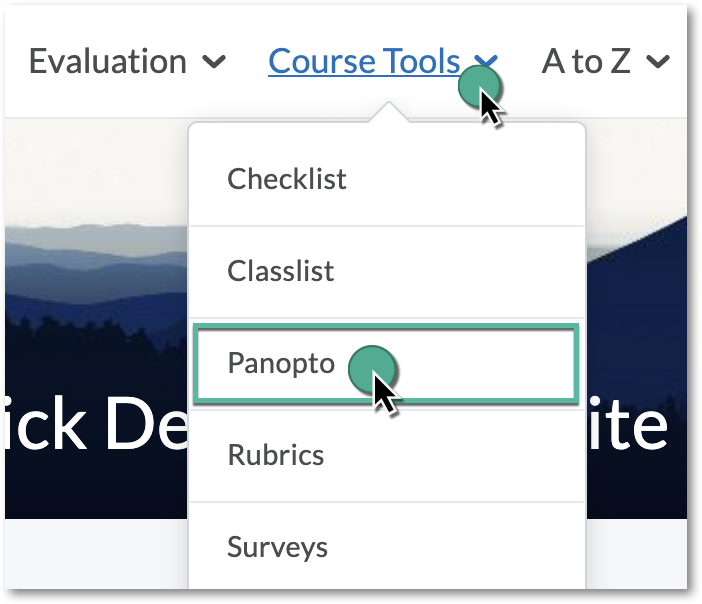
Task: Select the Rubrics menu entry
Action: pyautogui.click(x=276, y=456)
